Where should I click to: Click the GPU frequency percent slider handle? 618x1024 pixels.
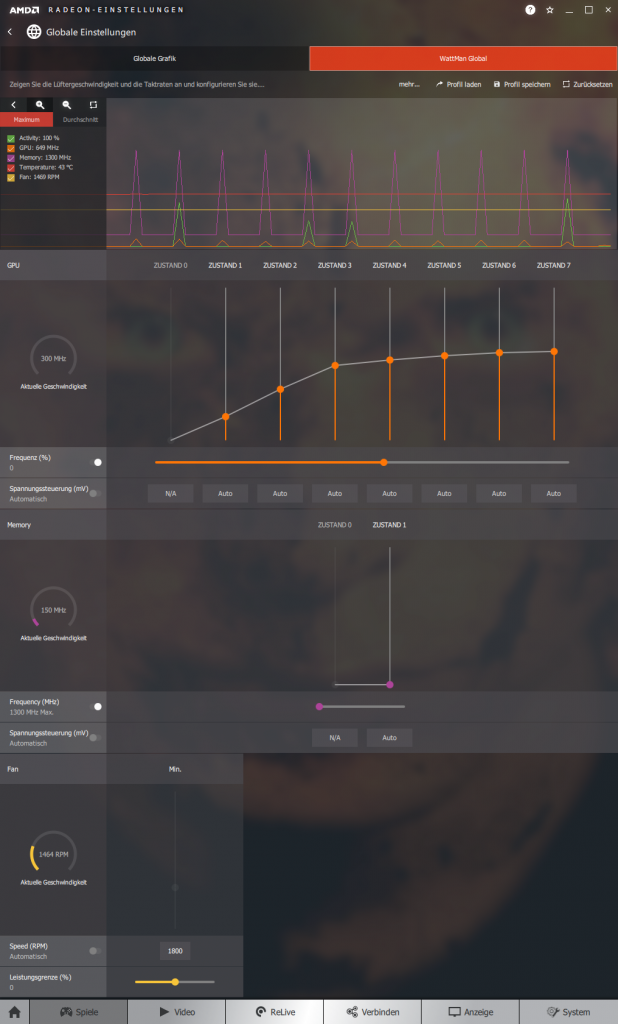point(383,462)
